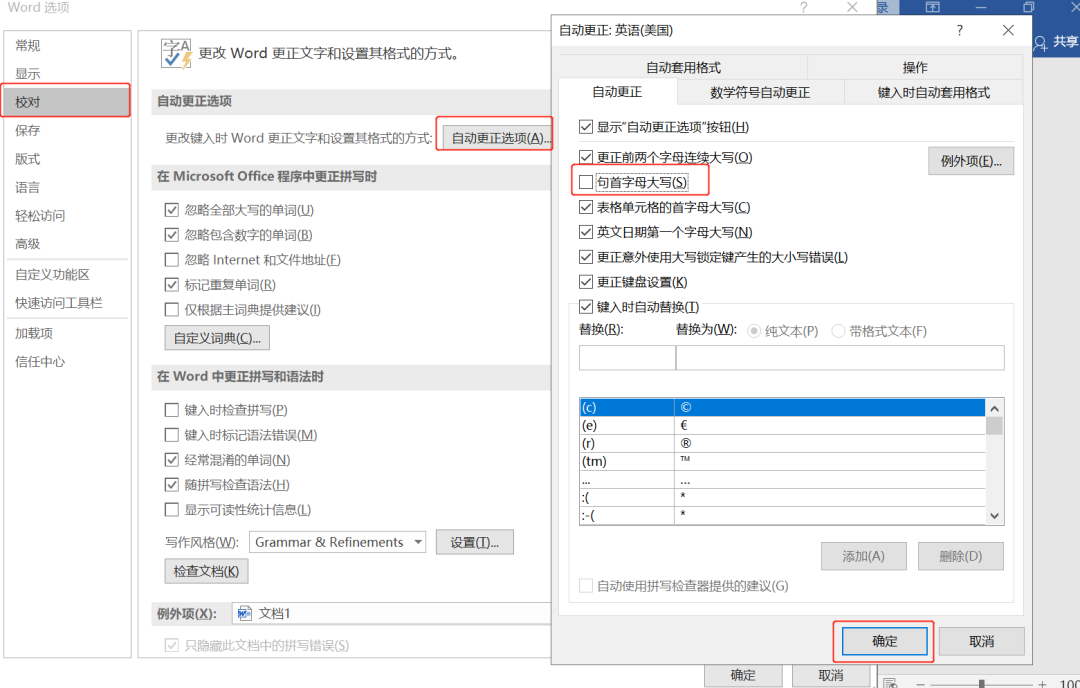Switch to 数学符号自动更正 tab
1080x688 pixels.
click(x=760, y=92)
